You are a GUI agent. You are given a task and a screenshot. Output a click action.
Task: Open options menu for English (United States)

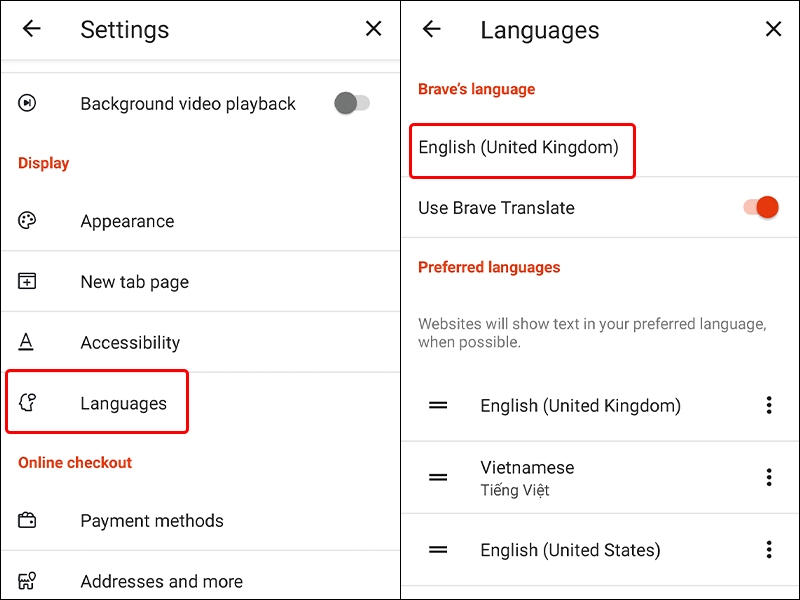[x=769, y=550]
